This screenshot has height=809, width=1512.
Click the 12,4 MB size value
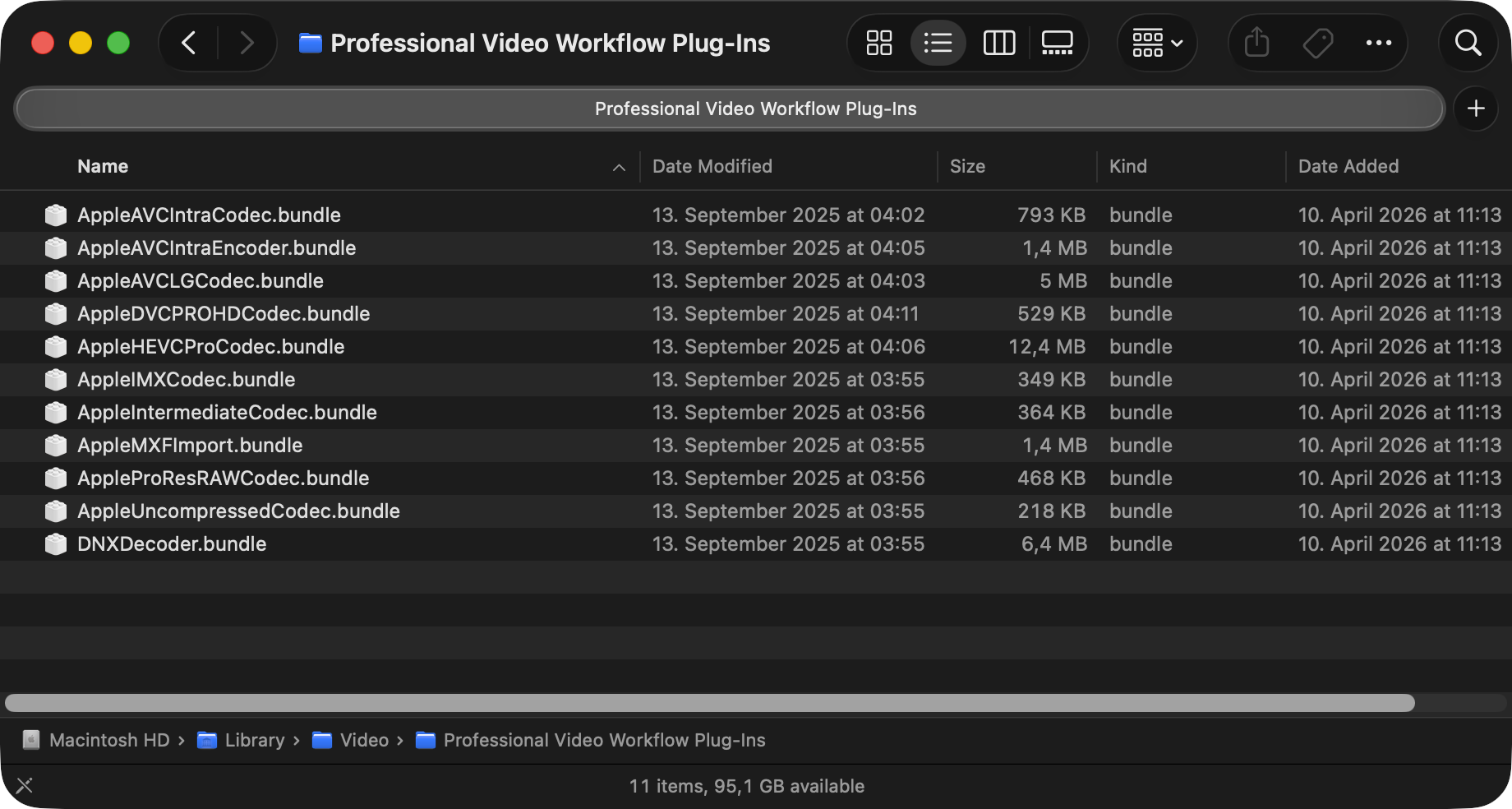(x=1048, y=347)
